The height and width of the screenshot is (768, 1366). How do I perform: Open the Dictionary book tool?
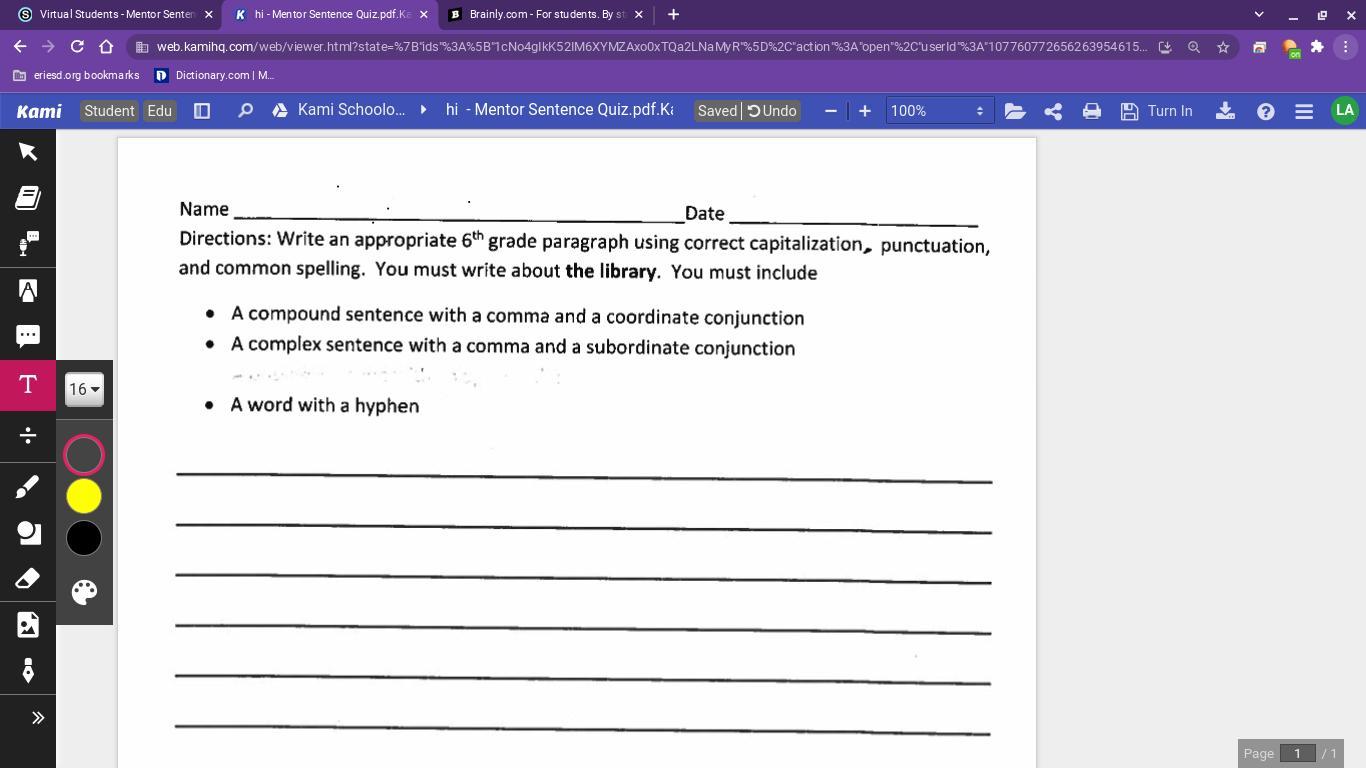(x=28, y=198)
